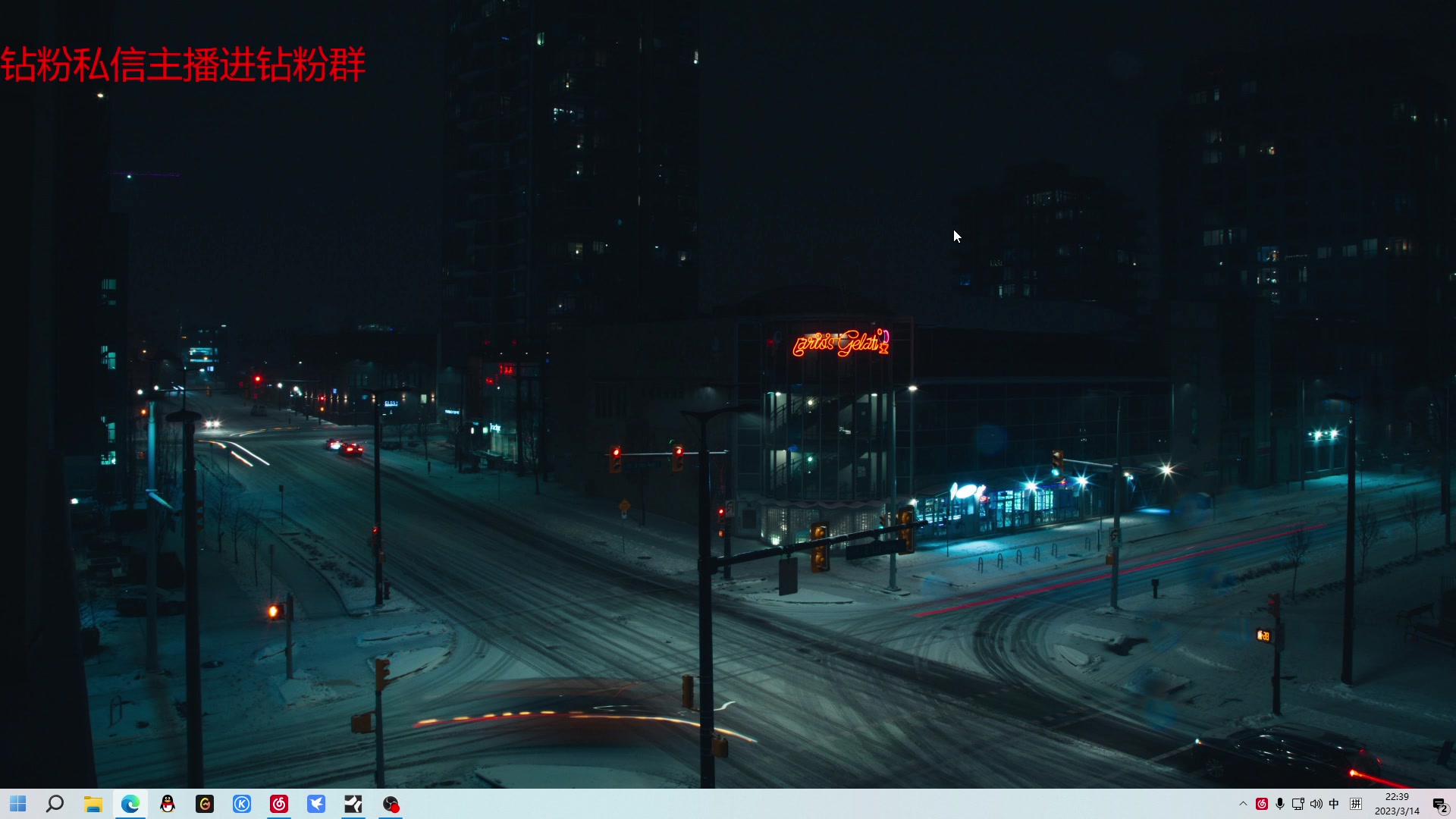Open clock and calendar flyout

(x=1397, y=804)
